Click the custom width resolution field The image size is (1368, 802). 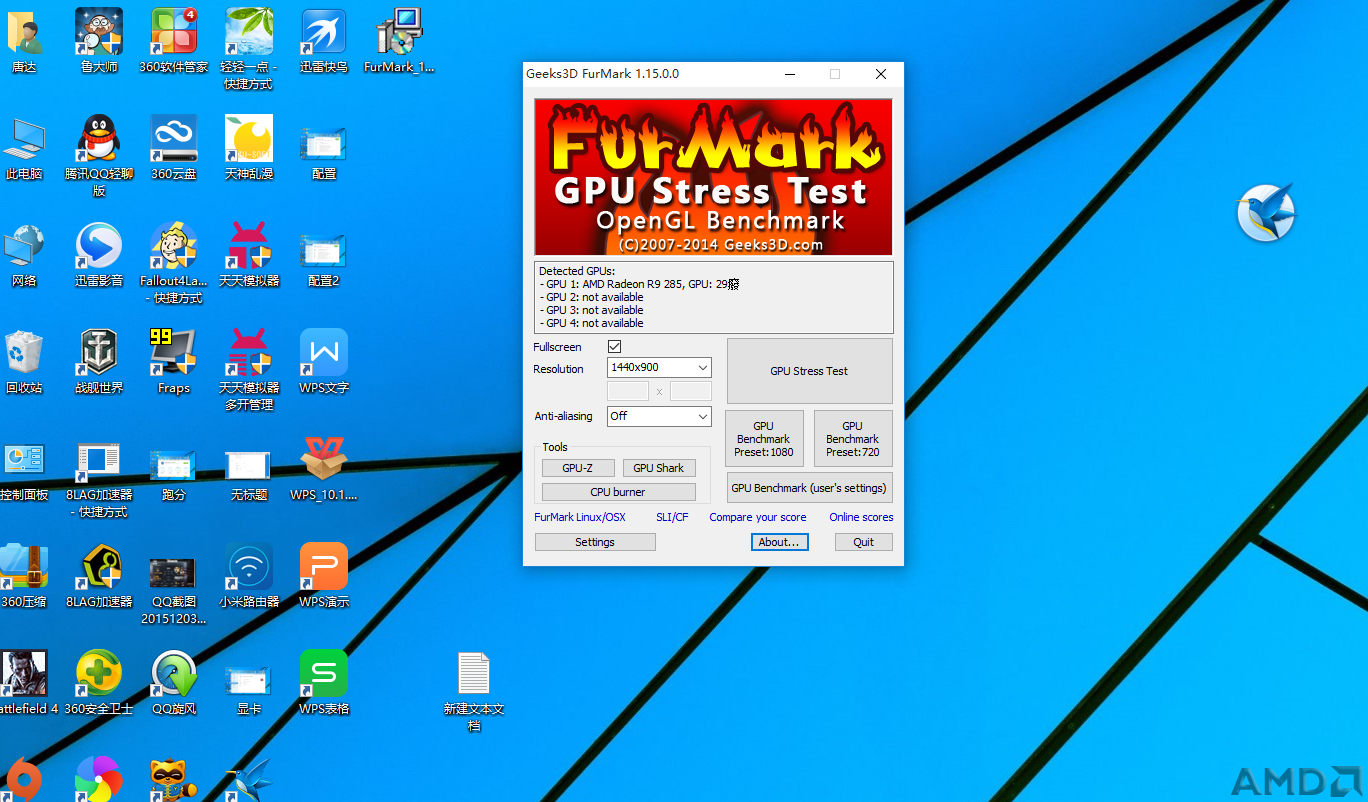point(628,391)
